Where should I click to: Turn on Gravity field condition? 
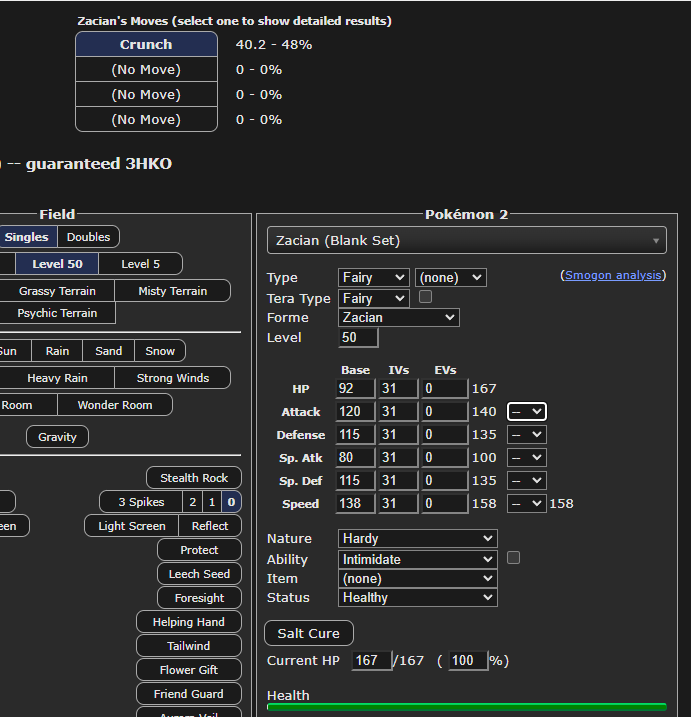coord(57,437)
